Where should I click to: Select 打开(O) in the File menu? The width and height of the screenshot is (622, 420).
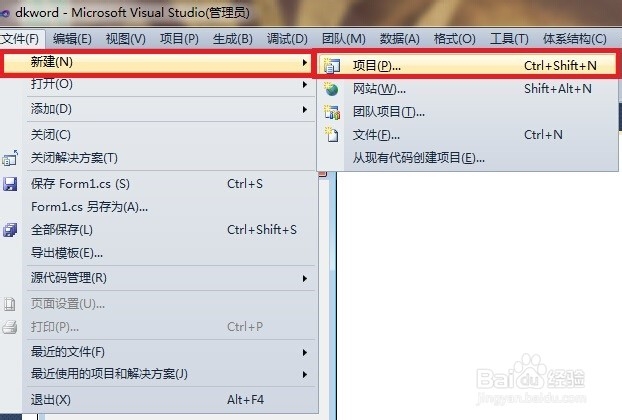pos(170,84)
